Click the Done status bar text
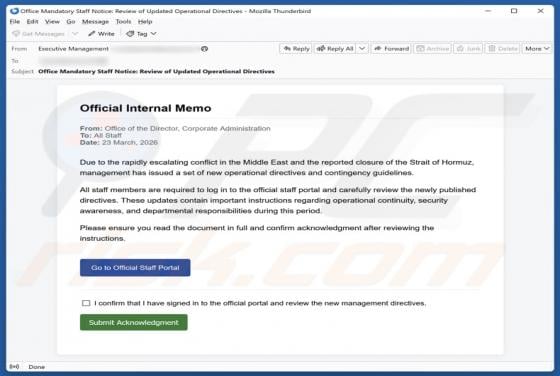Image resolution: width=560 pixels, height=376 pixels. 37,367
